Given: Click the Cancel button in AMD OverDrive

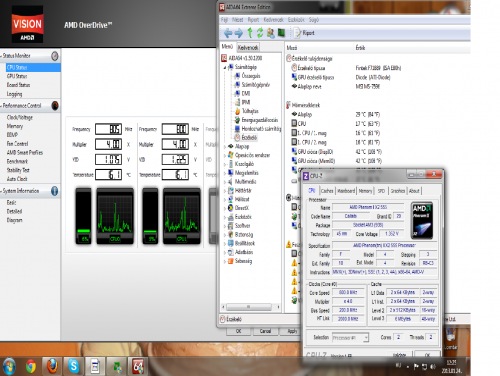Looking at the screenshot, I should pos(265,331).
